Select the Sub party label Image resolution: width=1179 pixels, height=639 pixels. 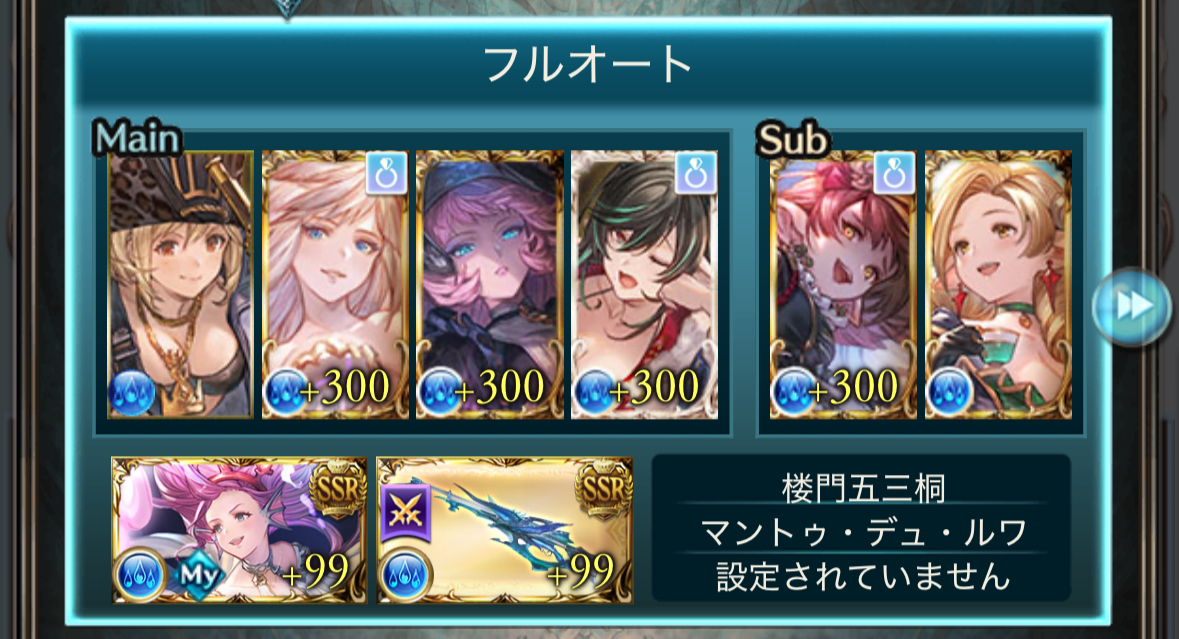tap(793, 138)
